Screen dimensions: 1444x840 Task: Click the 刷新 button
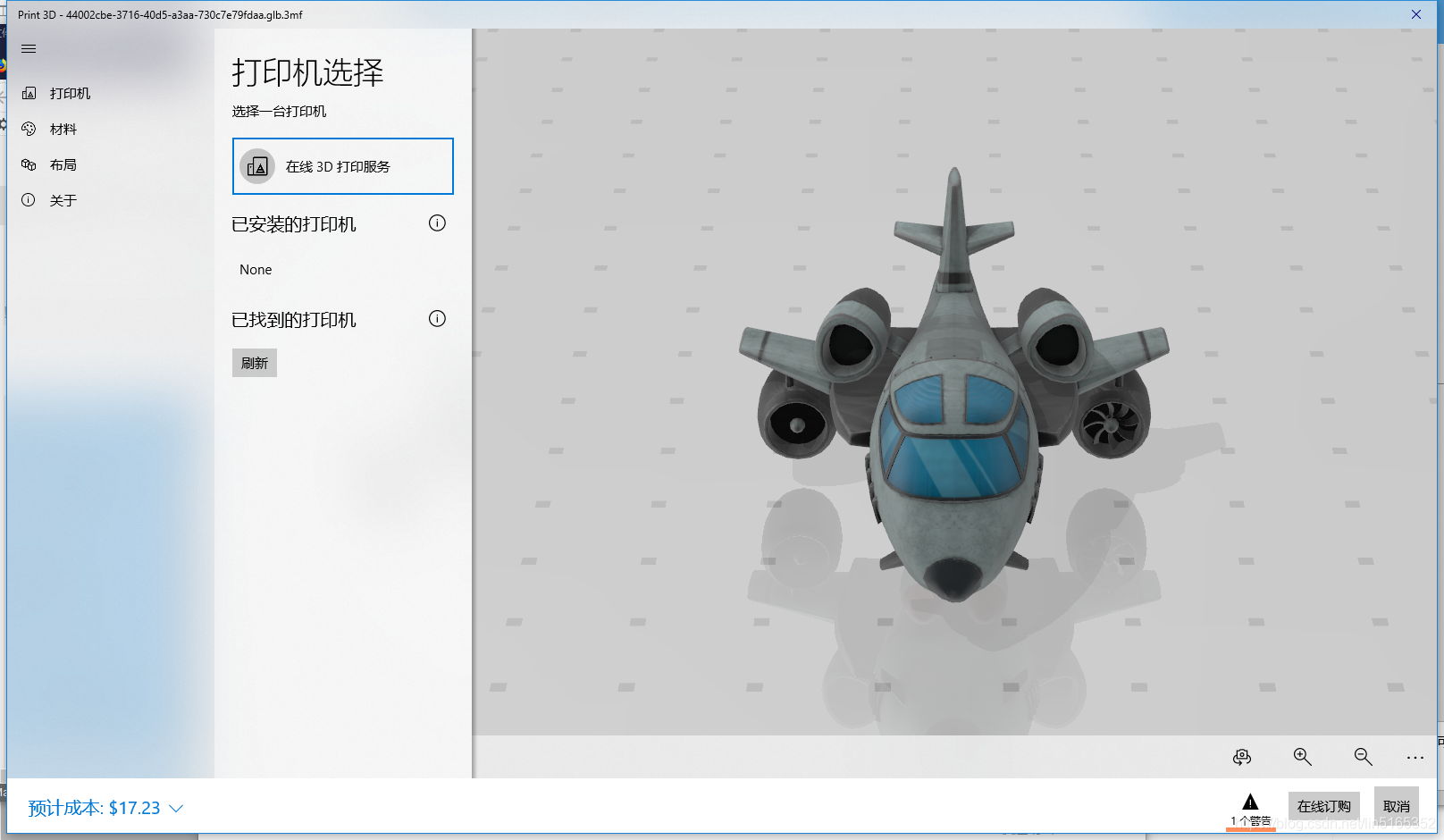pyautogui.click(x=255, y=363)
